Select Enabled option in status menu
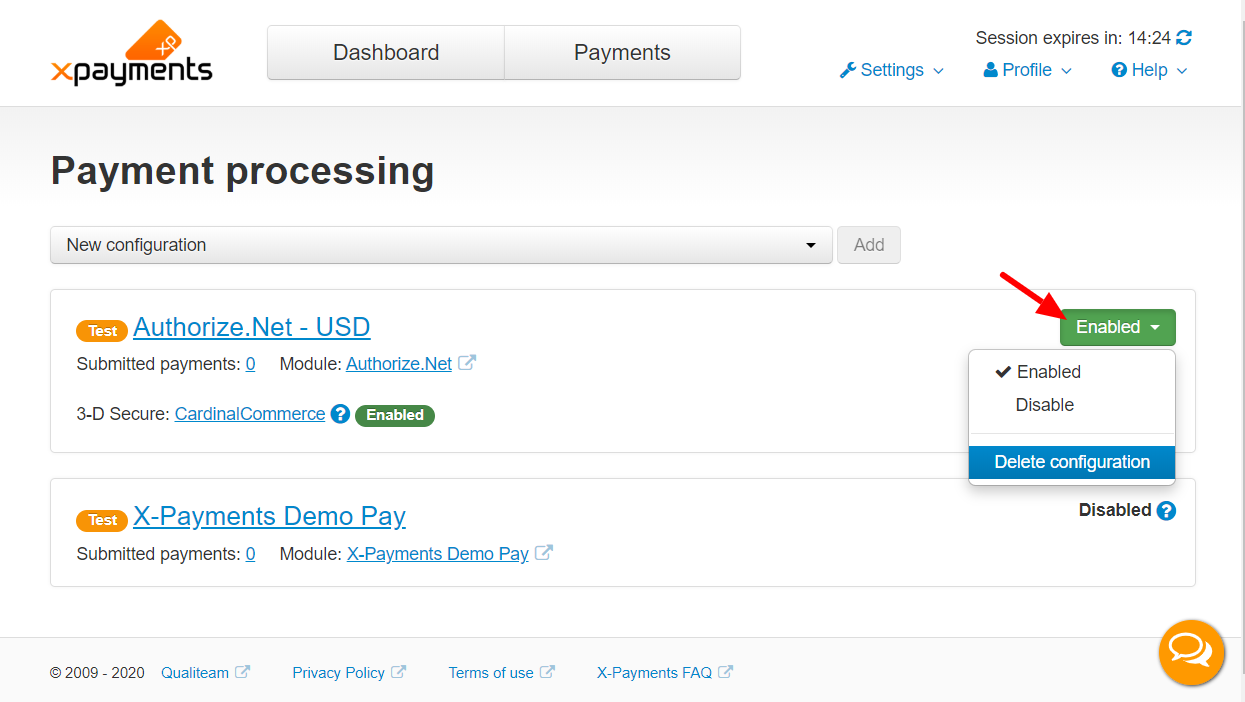Viewport: 1245px width, 702px height. coord(1072,372)
